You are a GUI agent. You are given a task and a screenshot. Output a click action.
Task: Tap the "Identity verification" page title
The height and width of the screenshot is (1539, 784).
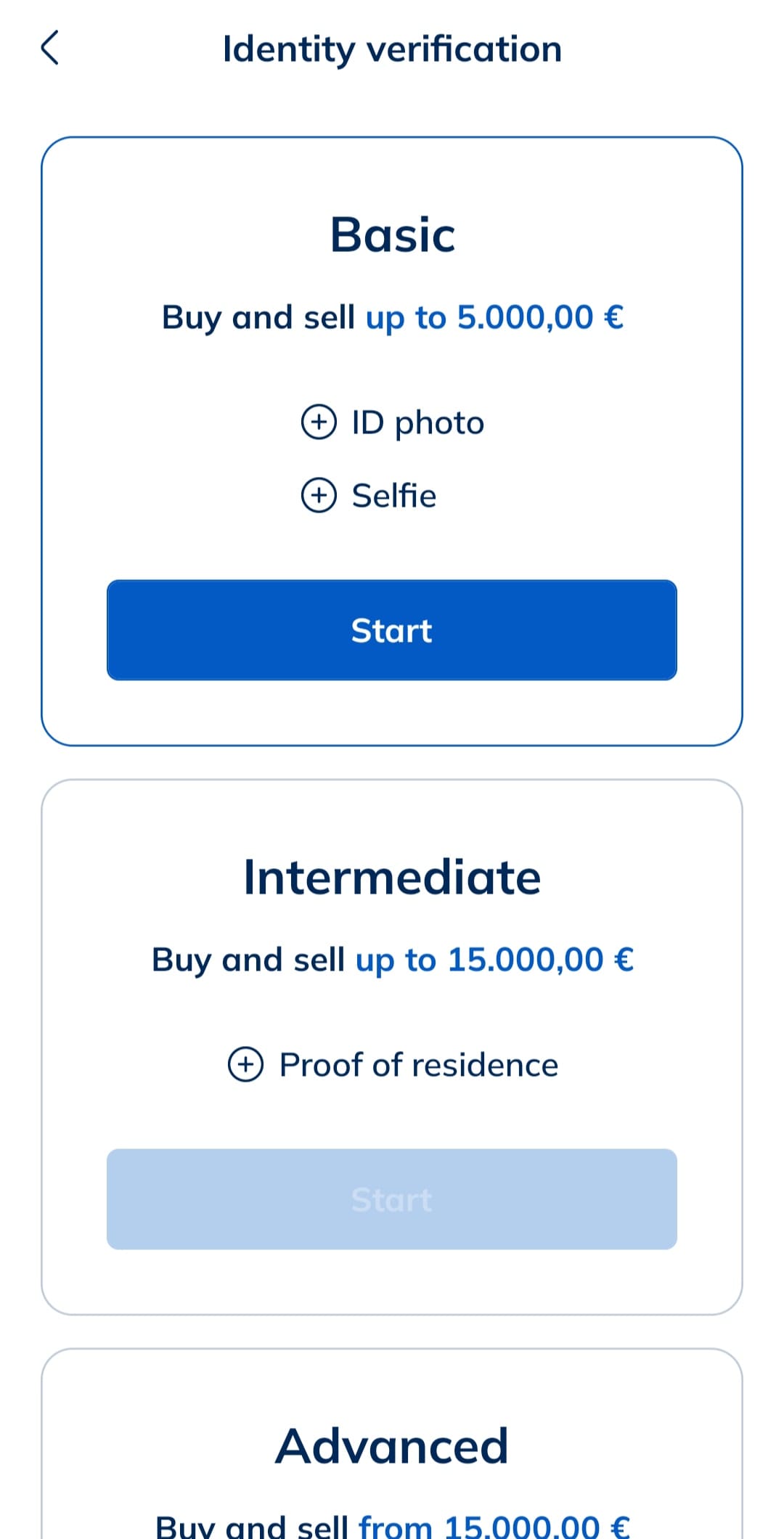[x=392, y=49]
